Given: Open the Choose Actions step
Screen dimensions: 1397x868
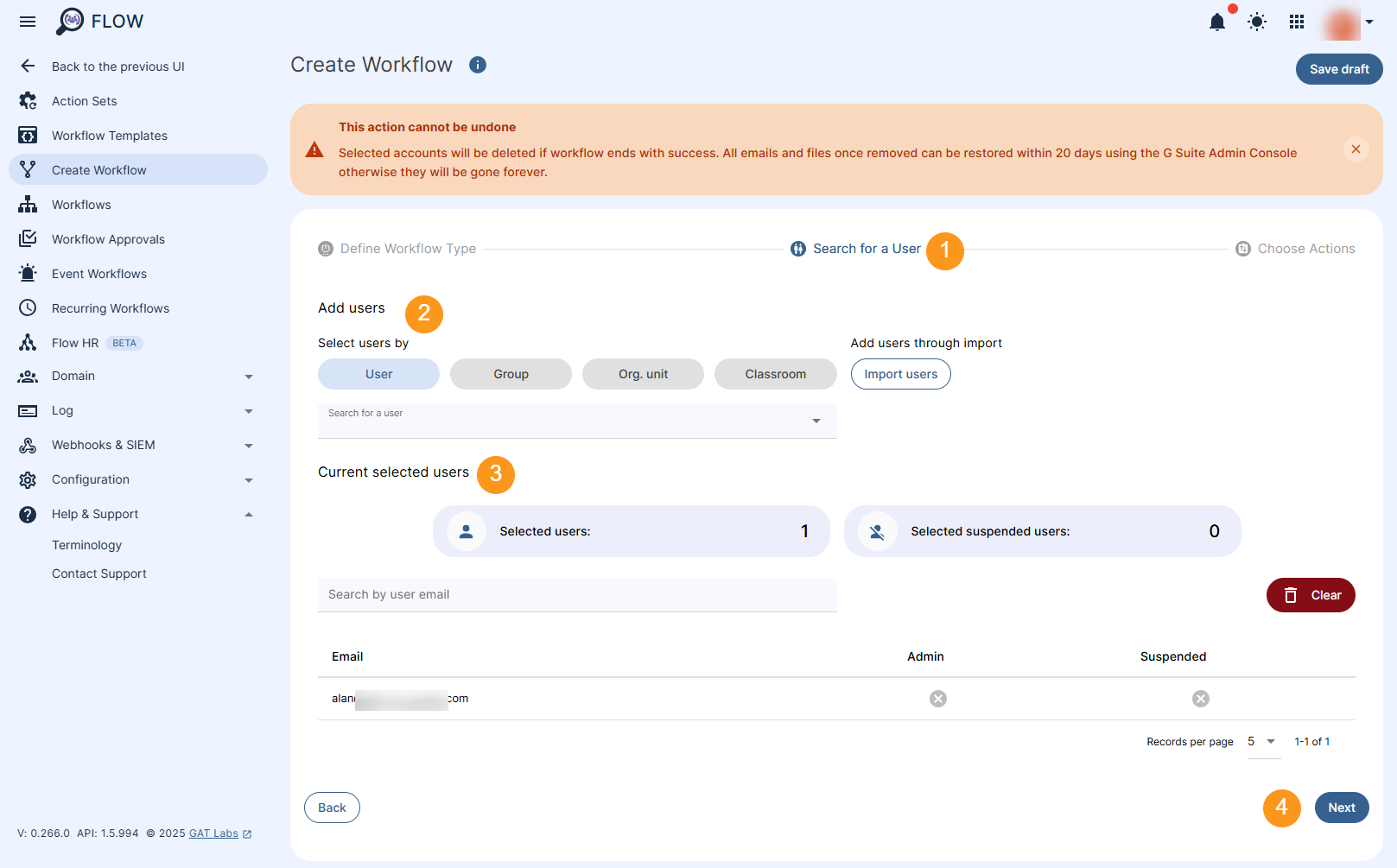Looking at the screenshot, I should point(1306,248).
